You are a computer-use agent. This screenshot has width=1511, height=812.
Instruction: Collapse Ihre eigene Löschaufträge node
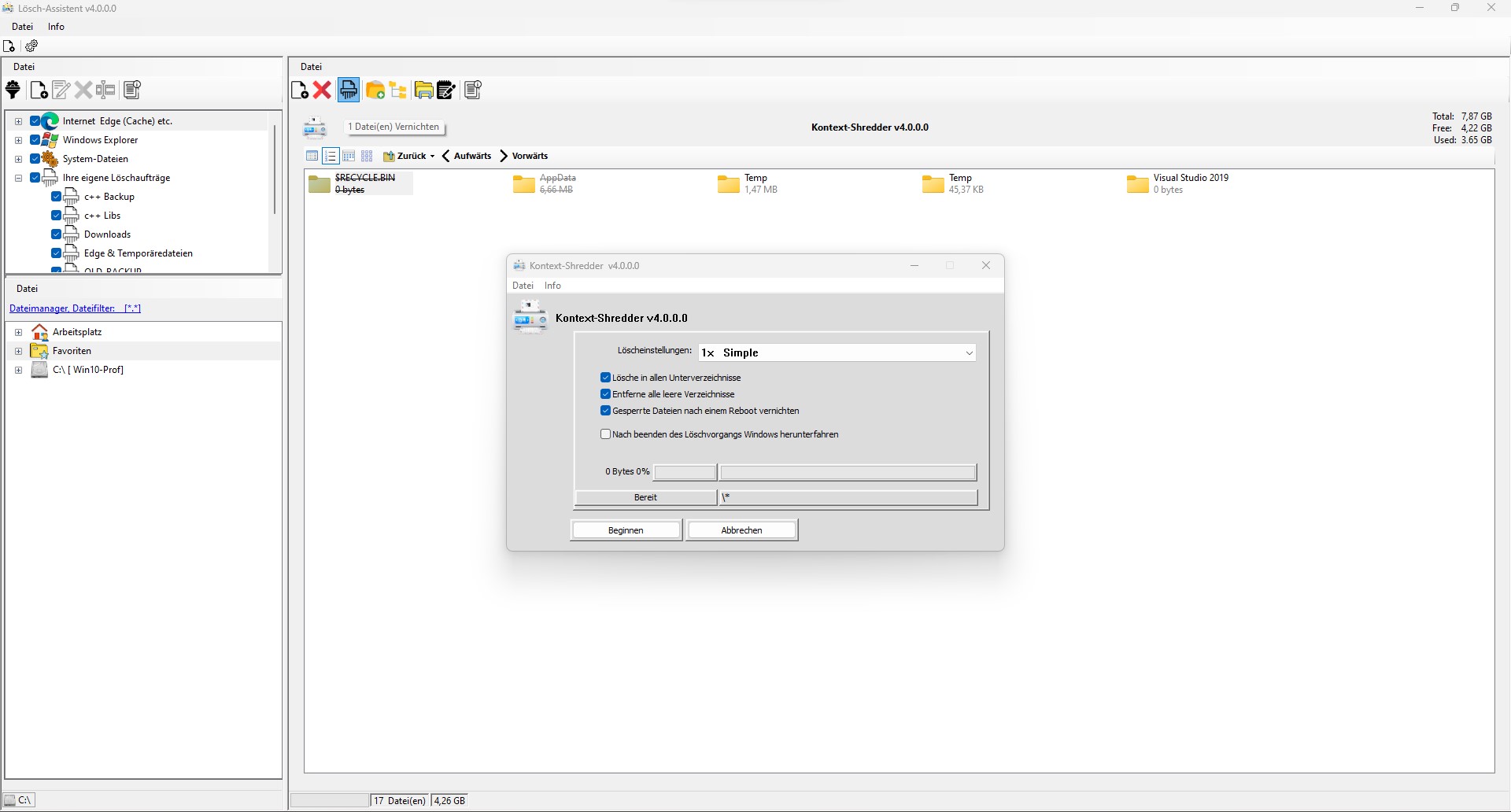click(x=18, y=178)
